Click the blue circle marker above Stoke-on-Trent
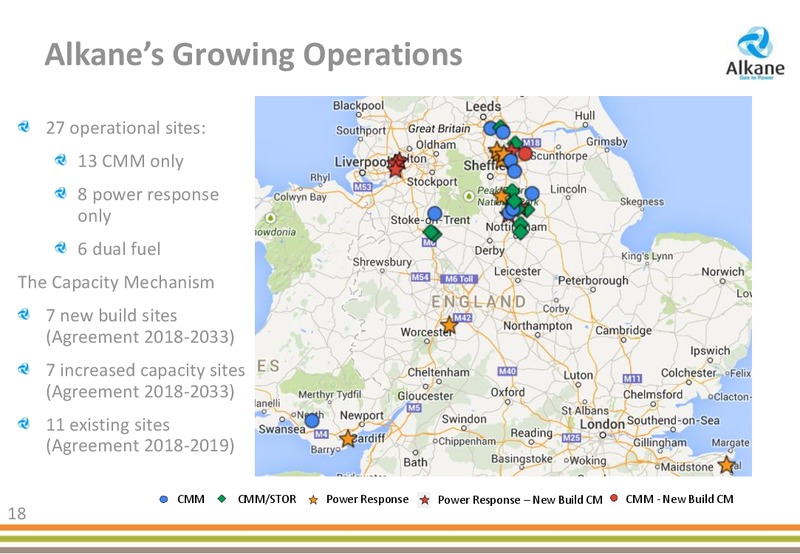The width and height of the screenshot is (800, 554). [x=435, y=214]
